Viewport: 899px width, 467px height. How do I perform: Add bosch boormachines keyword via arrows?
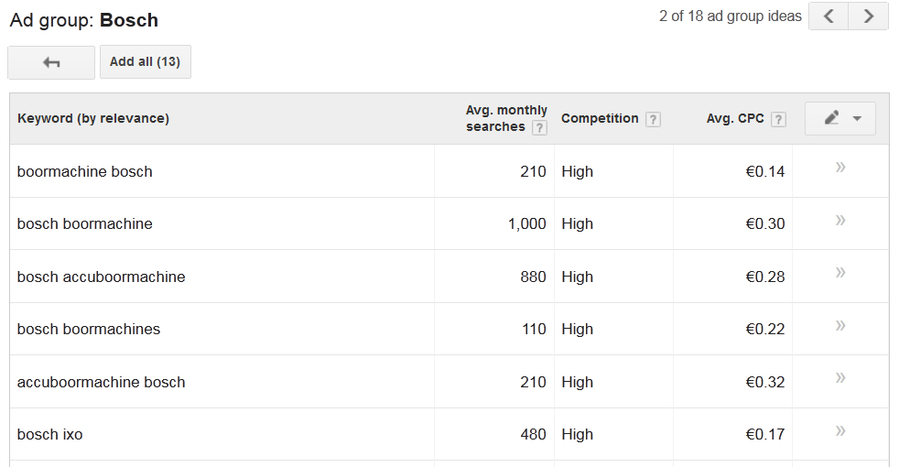(x=840, y=325)
